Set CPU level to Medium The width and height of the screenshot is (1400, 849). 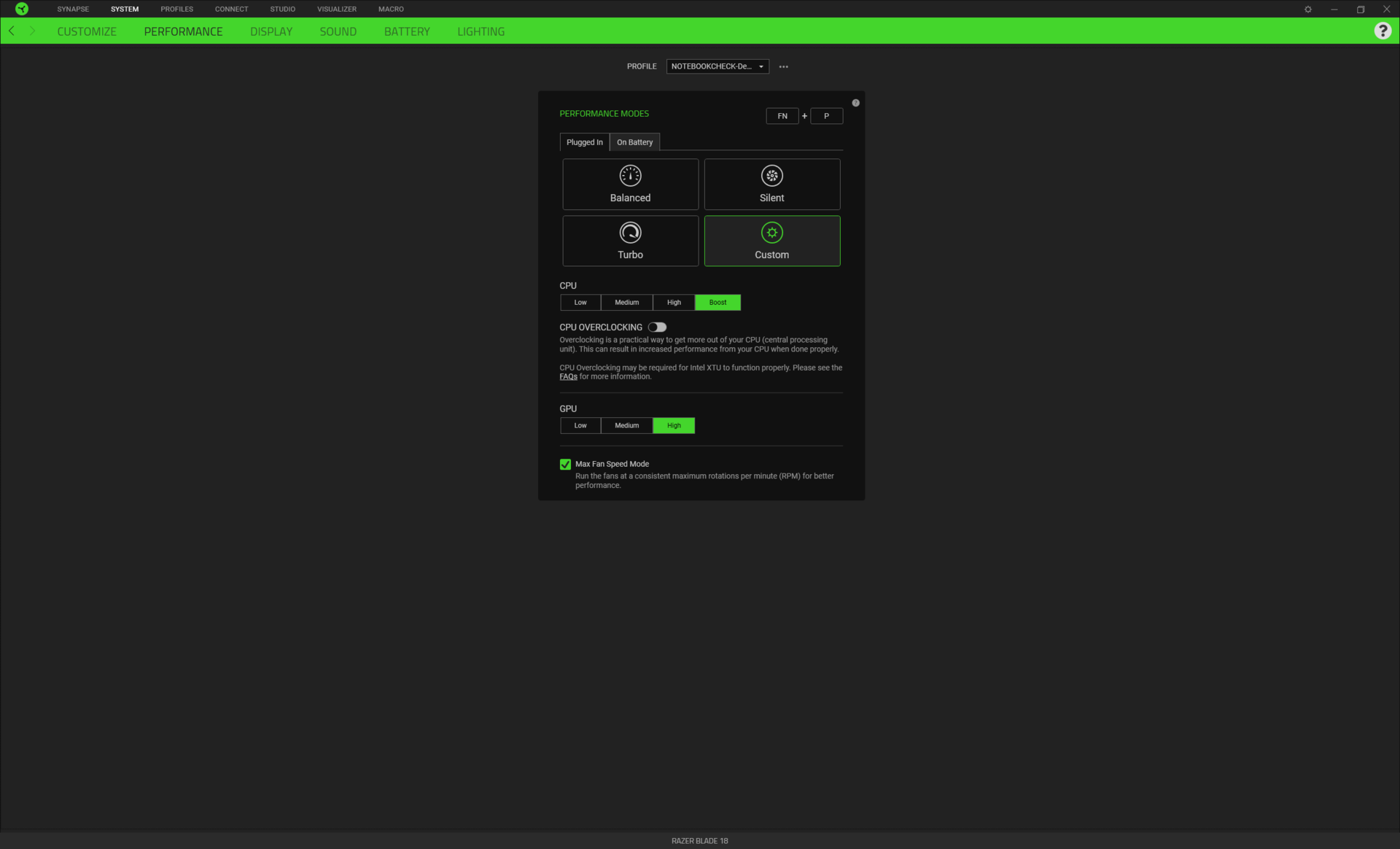pos(626,303)
